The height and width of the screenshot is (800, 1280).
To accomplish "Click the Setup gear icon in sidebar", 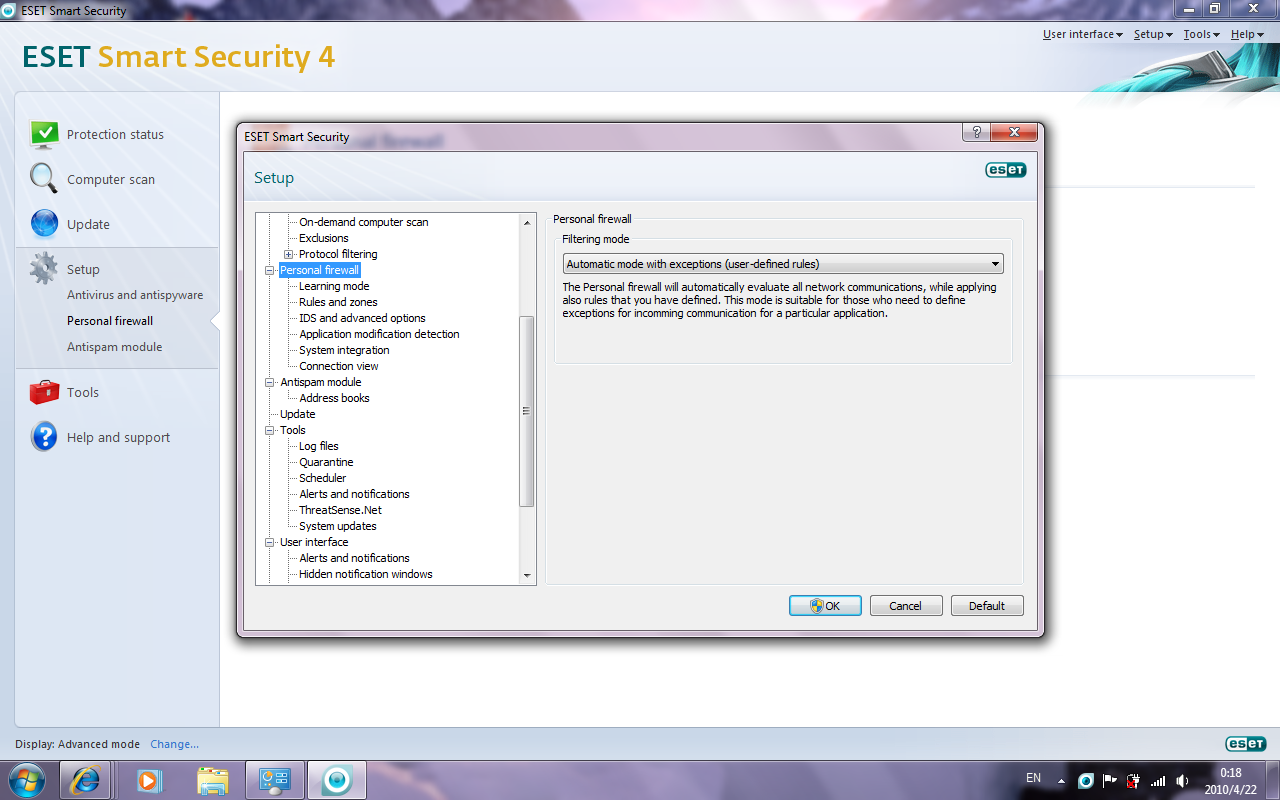I will pyautogui.click(x=44, y=269).
